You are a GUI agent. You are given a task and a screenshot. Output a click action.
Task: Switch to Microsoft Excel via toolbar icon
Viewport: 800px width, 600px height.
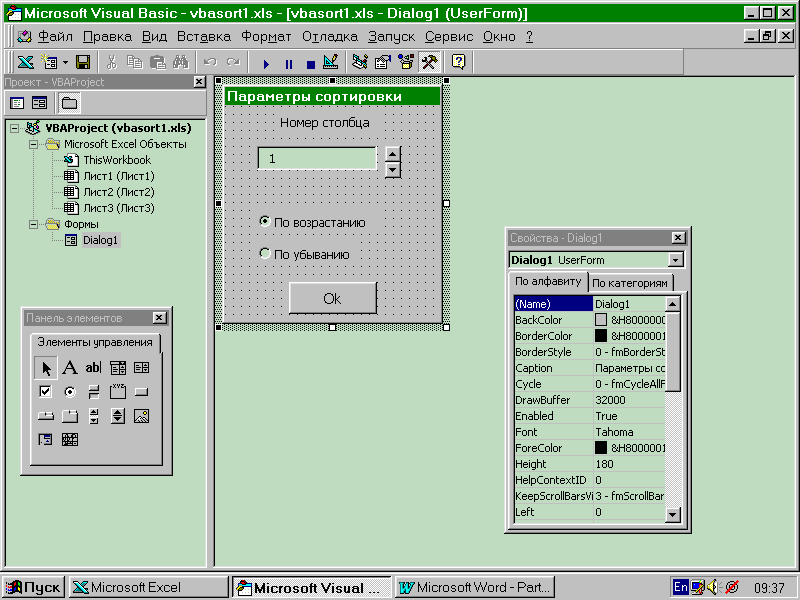tap(26, 62)
